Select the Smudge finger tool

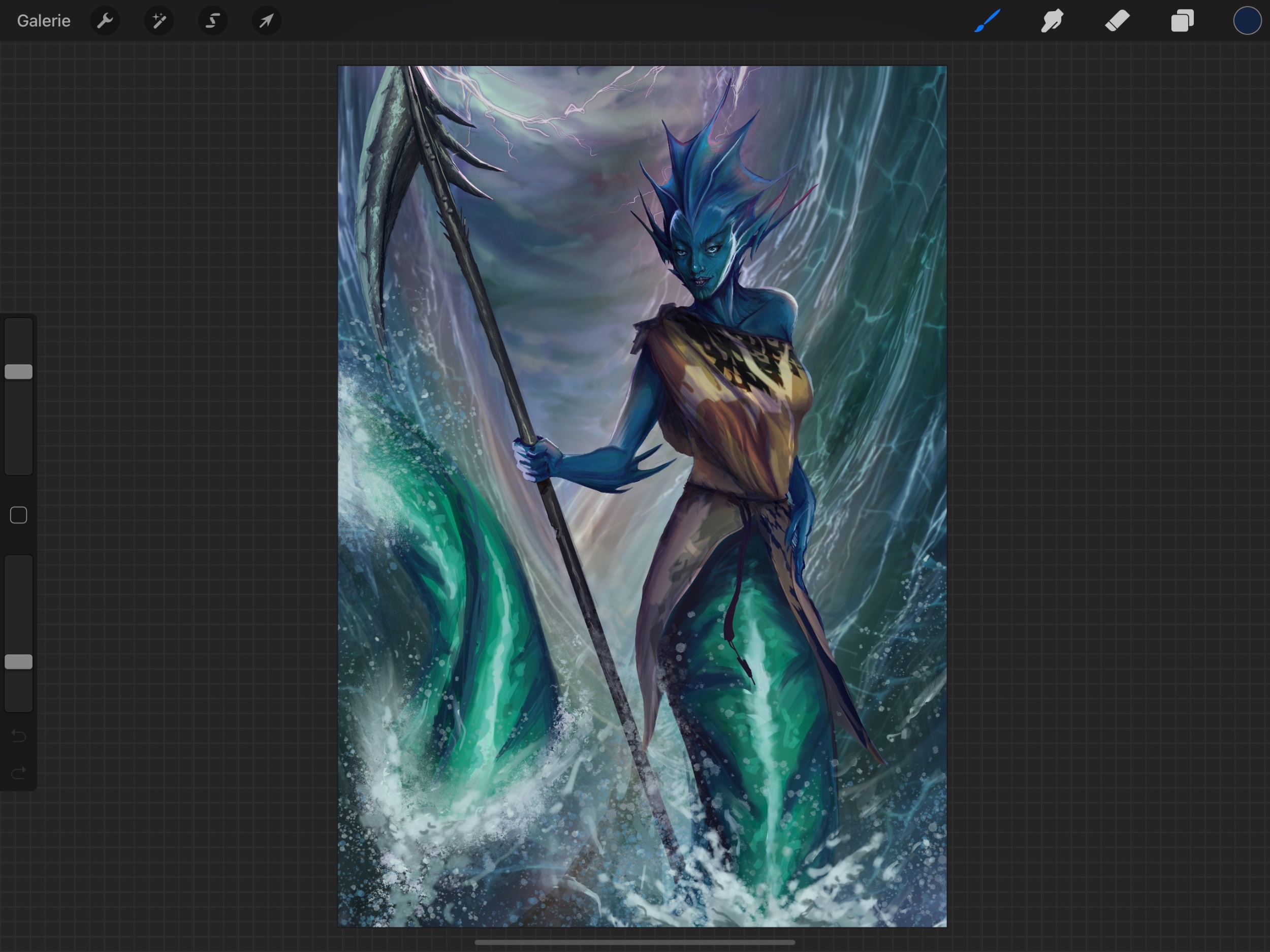coord(1052,21)
